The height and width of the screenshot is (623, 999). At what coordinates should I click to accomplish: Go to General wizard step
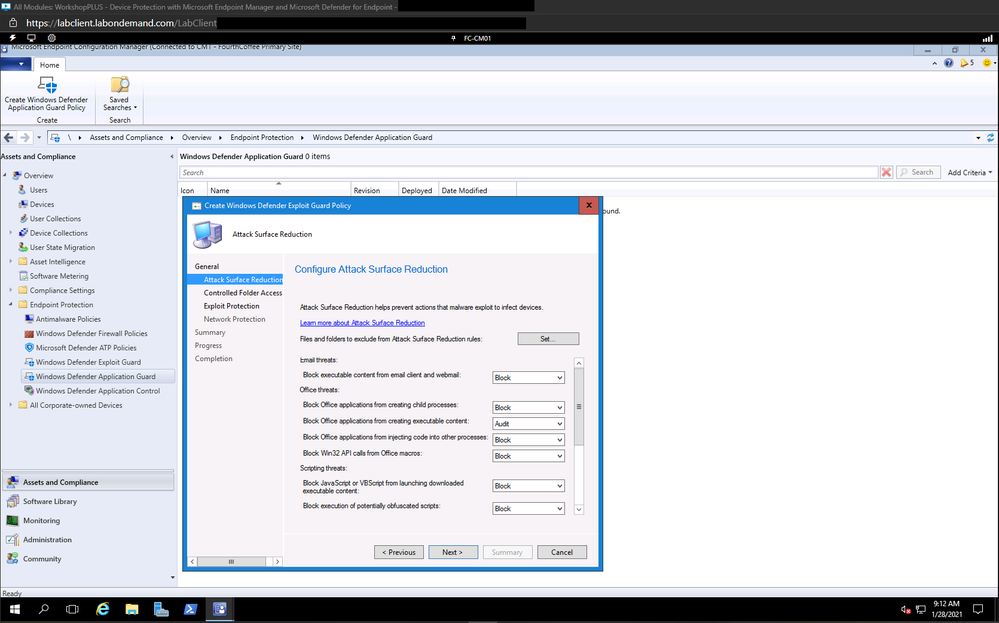point(206,266)
